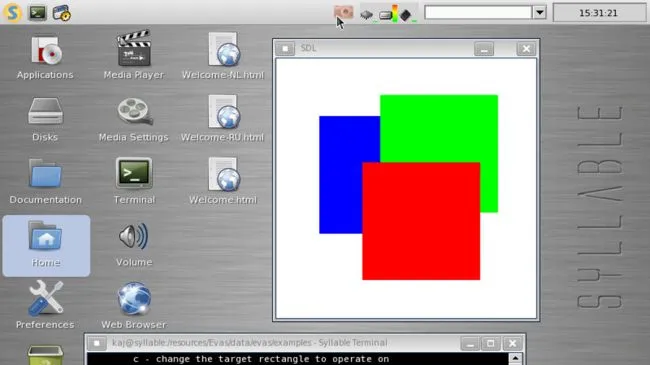Select the Home folder icon
Viewport: 650px width, 365px height.
pyautogui.click(x=46, y=246)
